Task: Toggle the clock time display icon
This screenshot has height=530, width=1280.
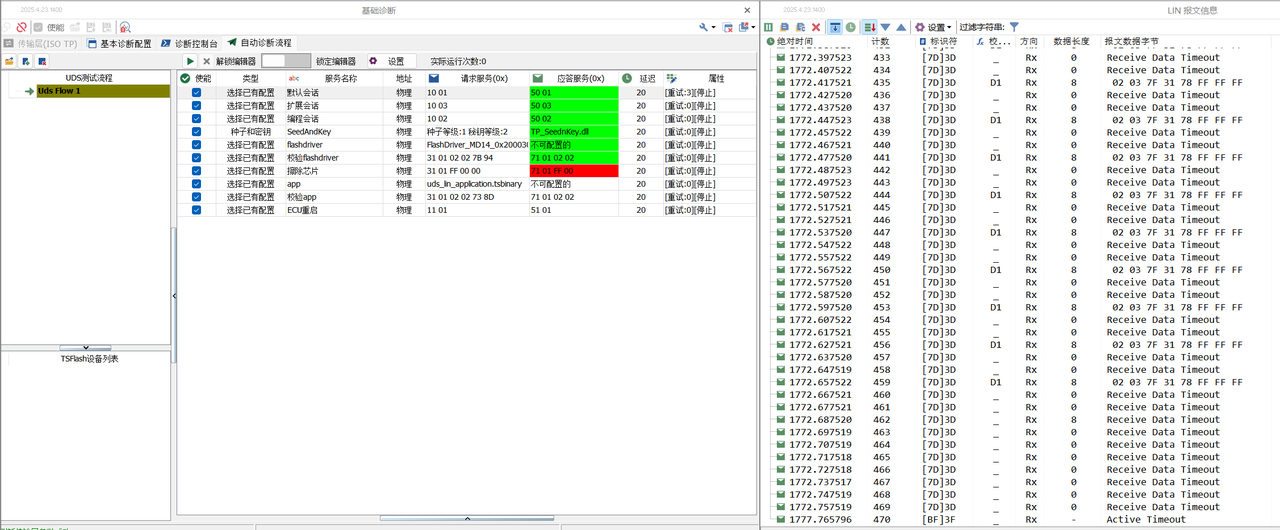Action: tap(851, 27)
